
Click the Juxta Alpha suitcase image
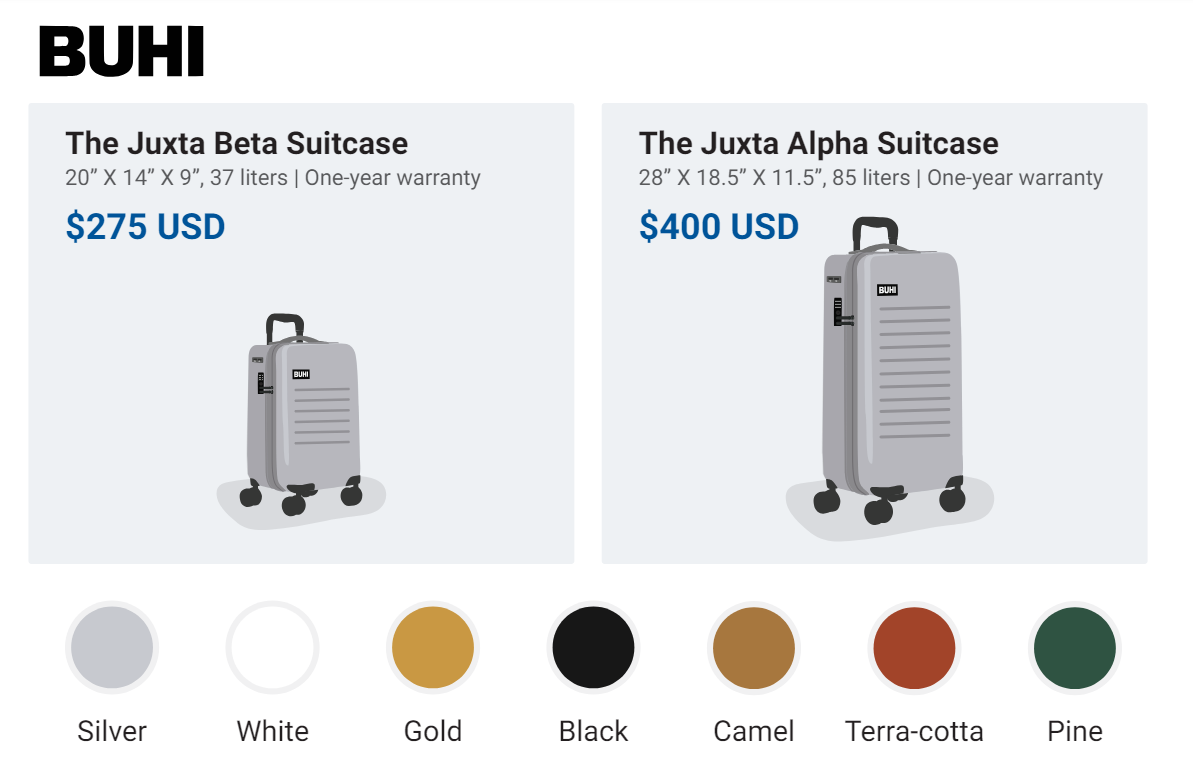point(889,379)
